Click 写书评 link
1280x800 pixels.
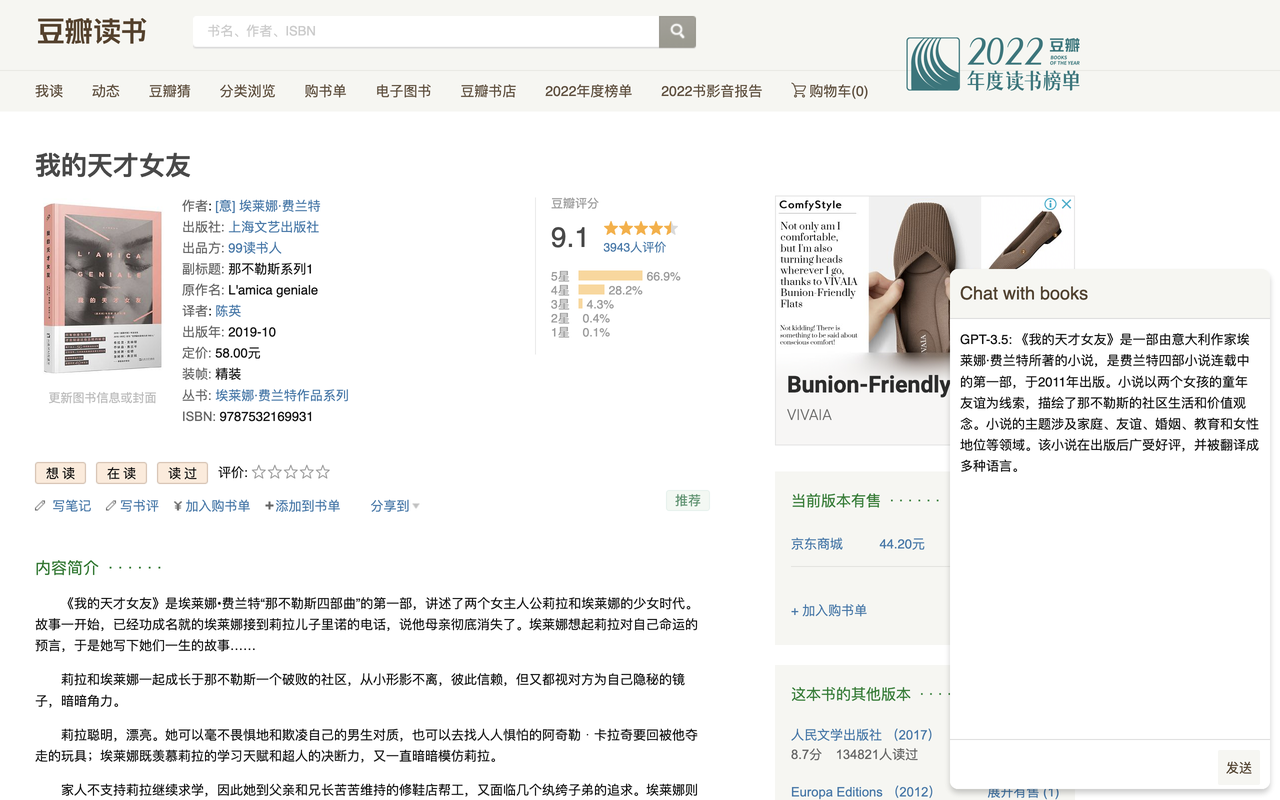[140, 506]
